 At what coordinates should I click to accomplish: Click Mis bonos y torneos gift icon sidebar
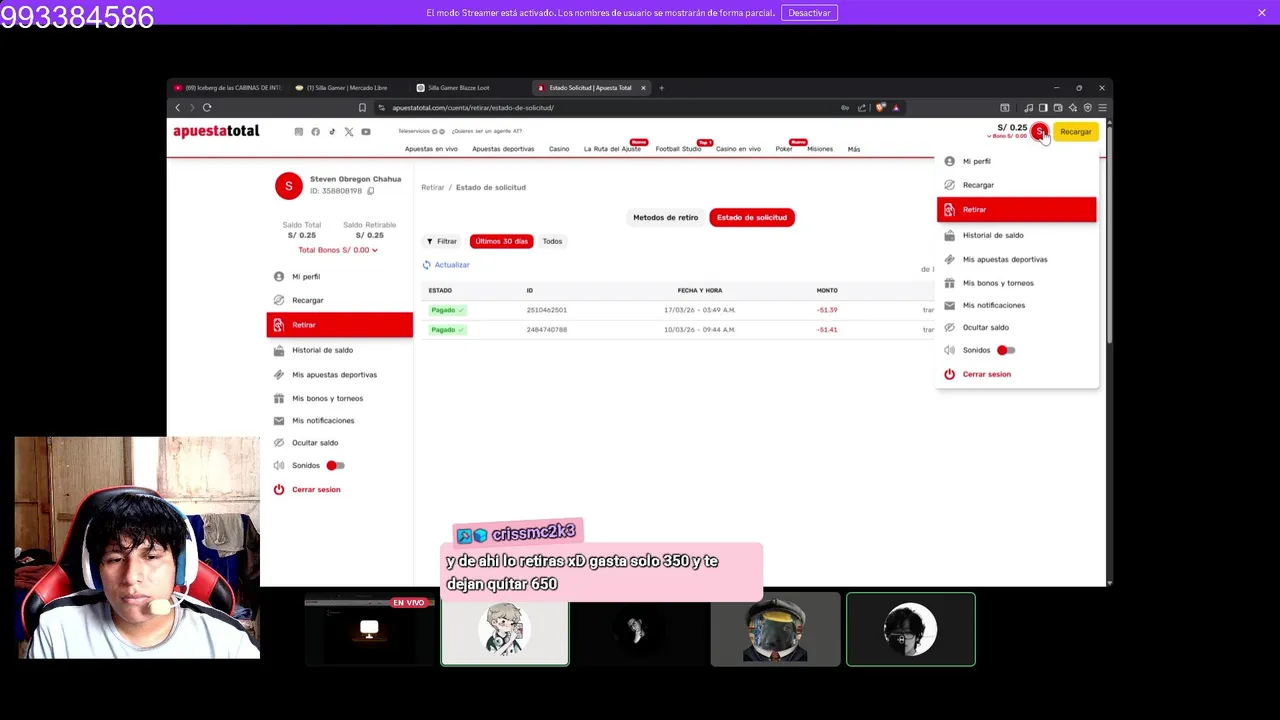tap(279, 398)
